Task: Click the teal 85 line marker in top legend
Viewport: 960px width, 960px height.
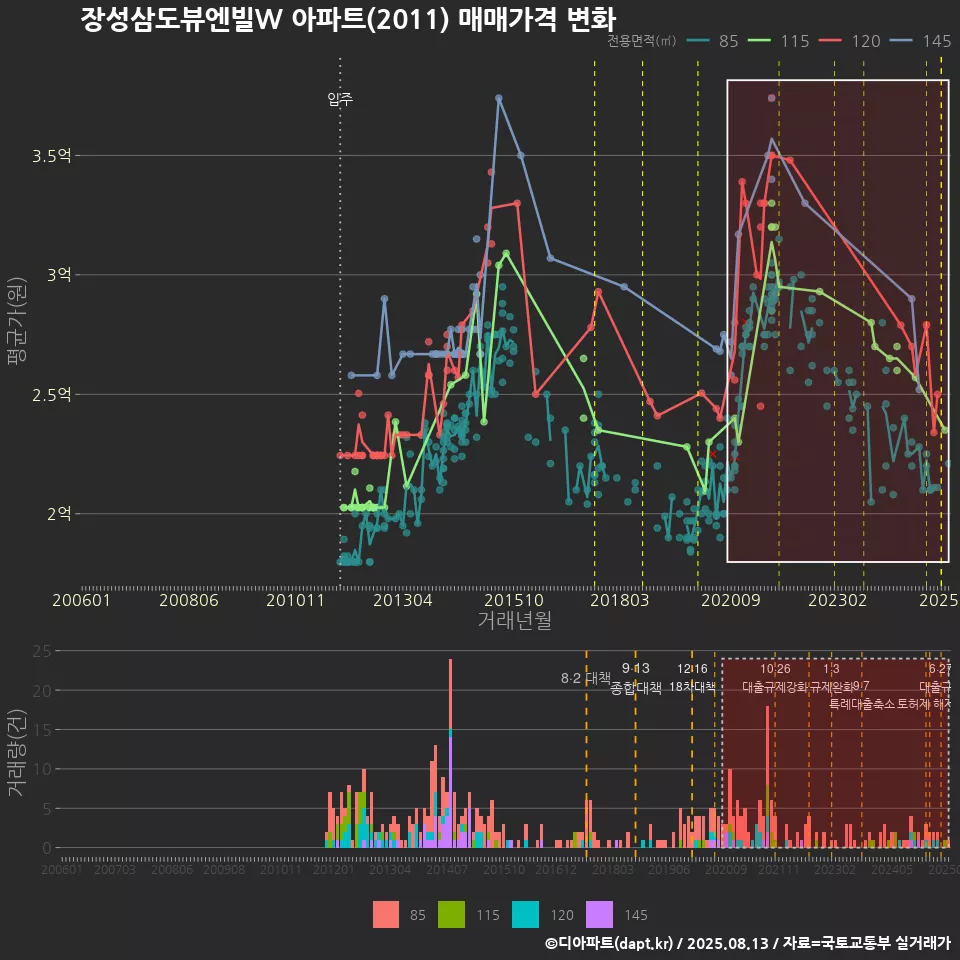Action: click(x=698, y=41)
